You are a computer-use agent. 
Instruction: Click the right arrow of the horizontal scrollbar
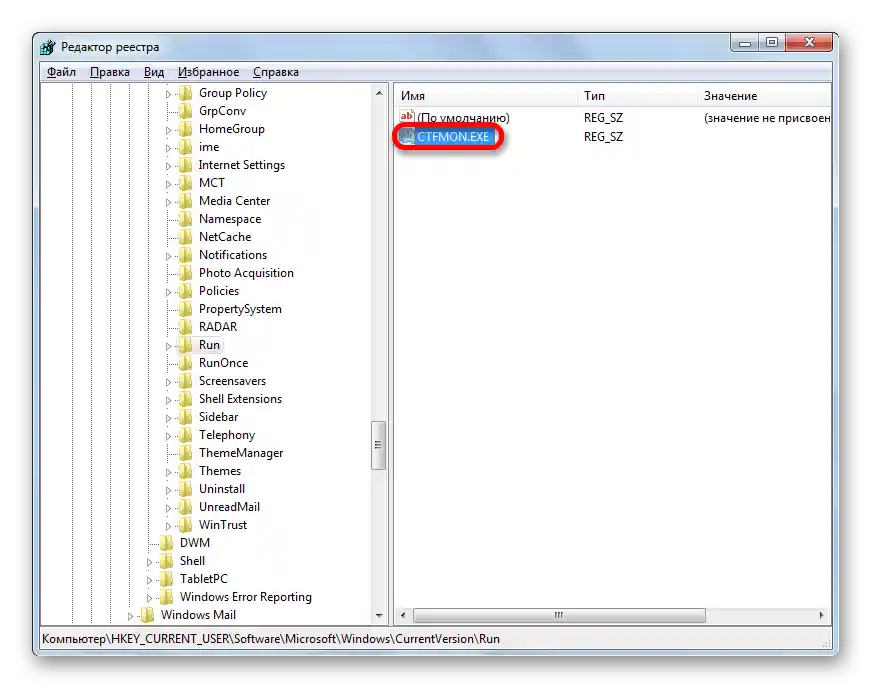[x=821, y=615]
